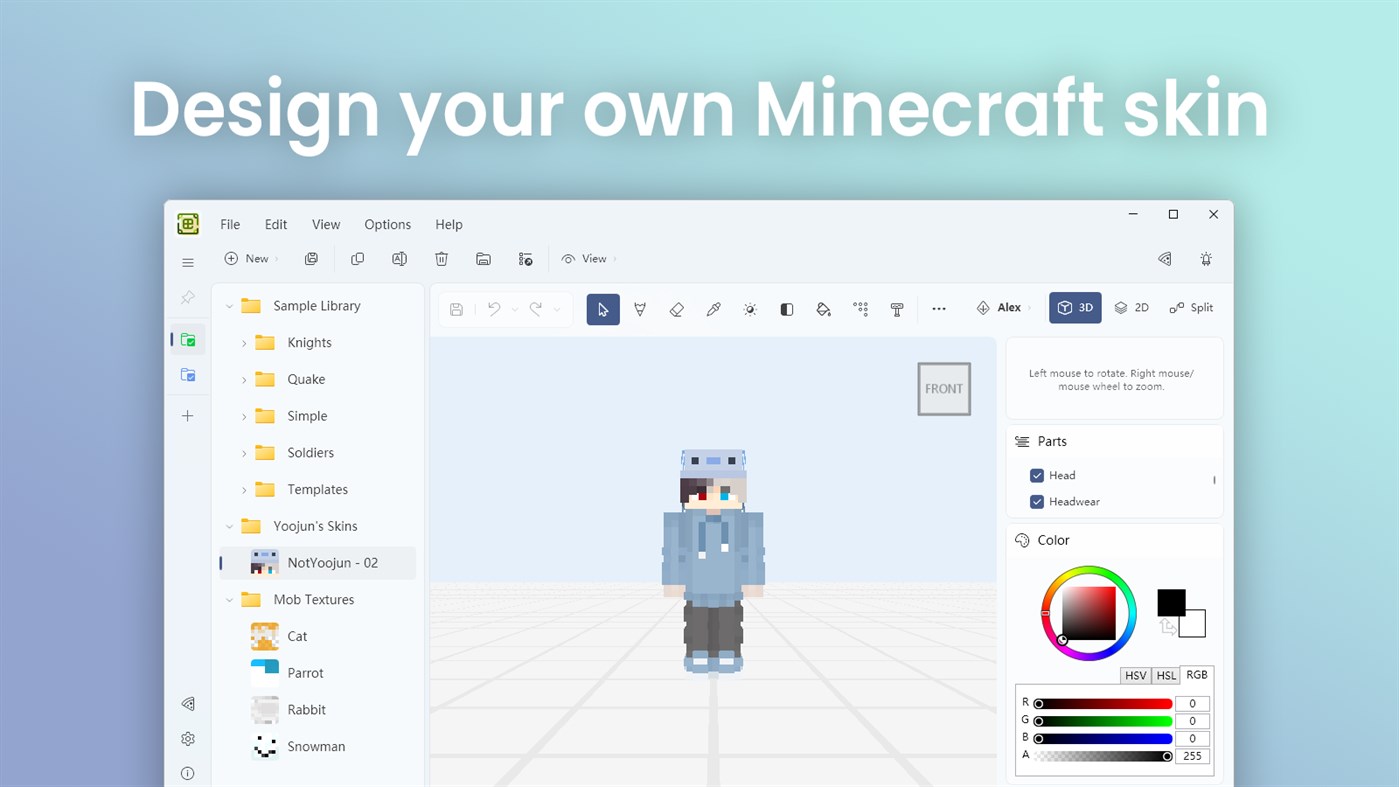Click the alpha A channel slider

pos(1103,757)
